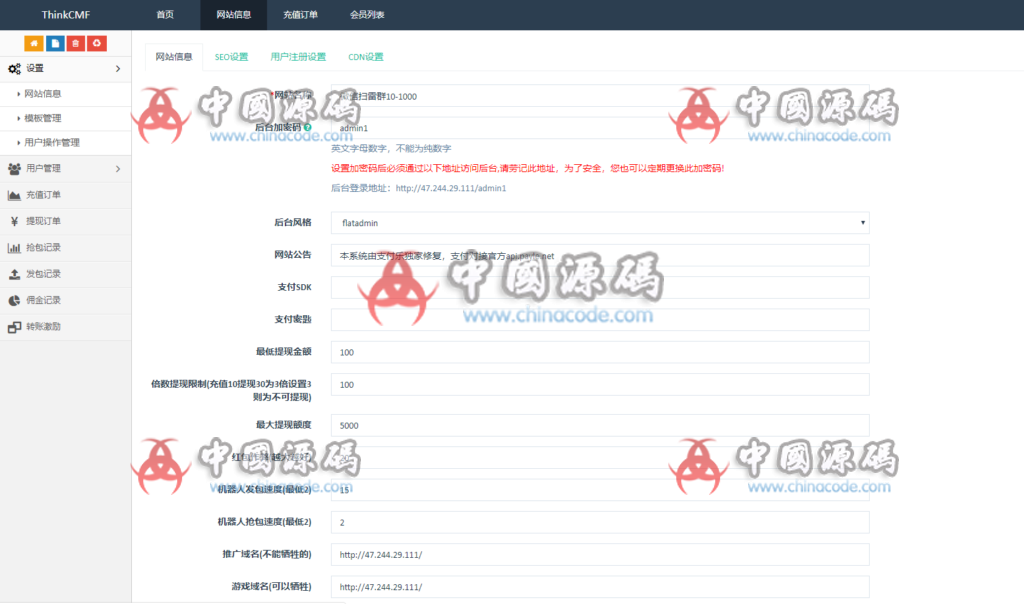Click the ThinkCMF brand link

point(65,14)
